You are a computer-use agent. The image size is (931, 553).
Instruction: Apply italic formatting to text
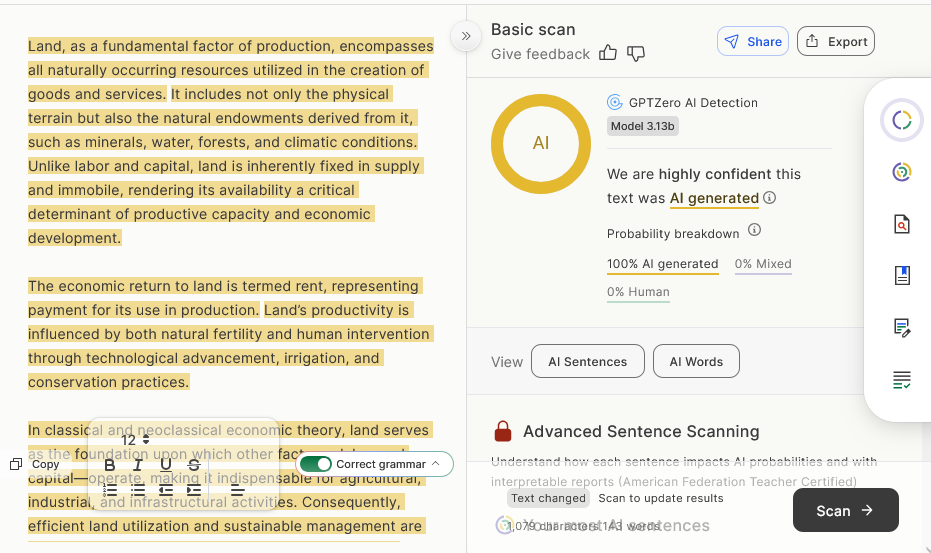(x=138, y=465)
